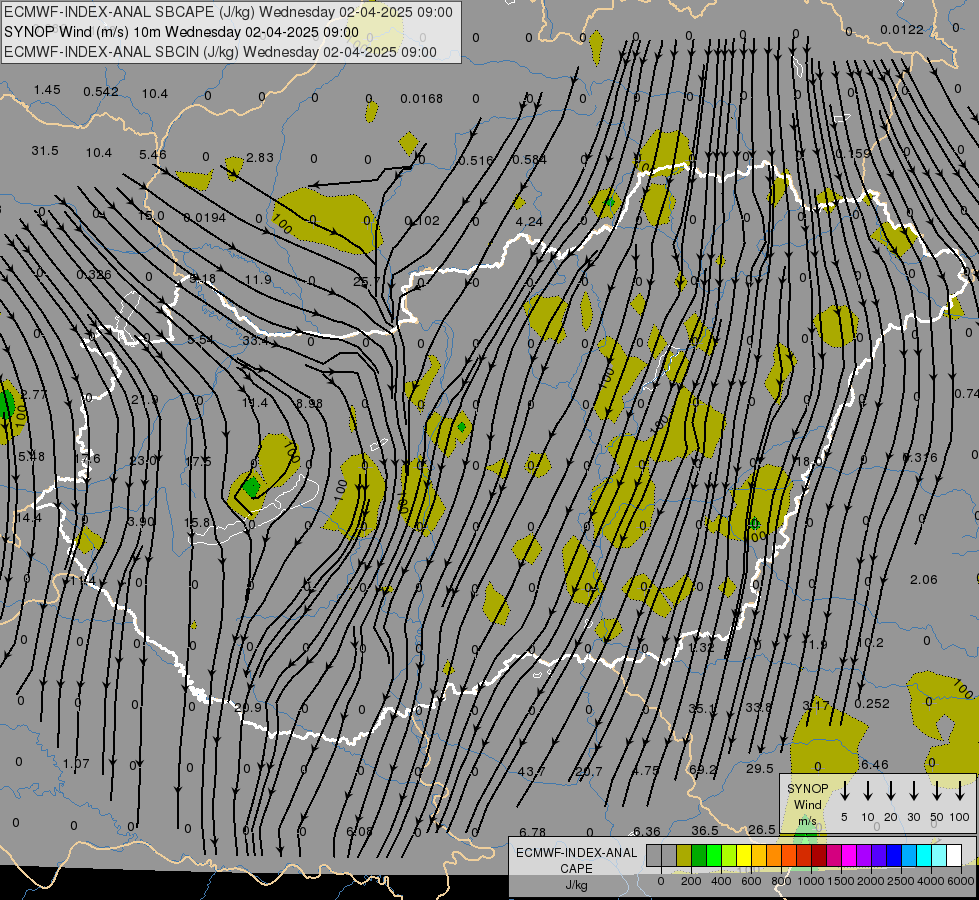This screenshot has height=900, width=979.
Task: Click the 5 m/s wind arrow in legend
Action: point(844,791)
